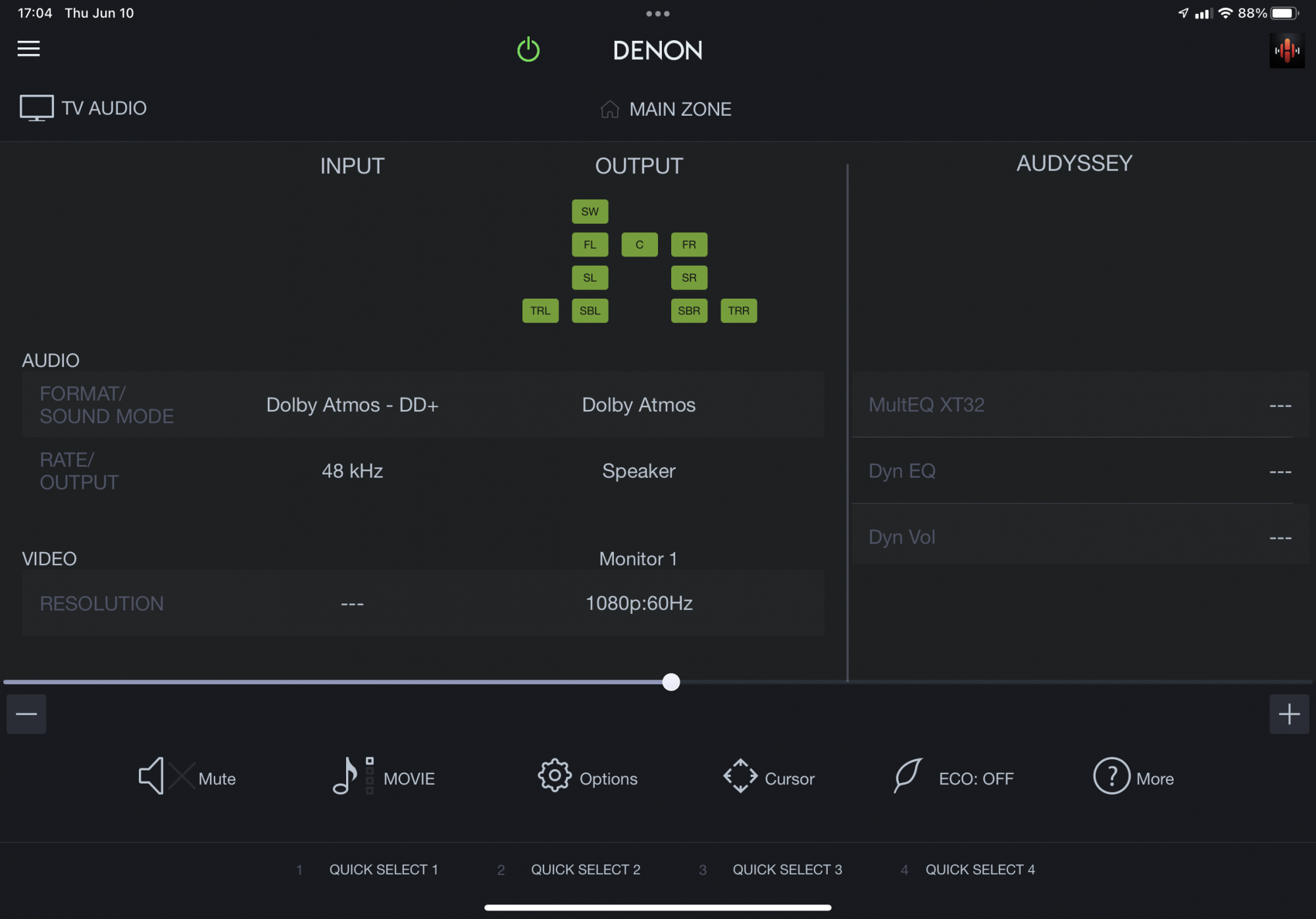
Task: Open the HEOS app icon
Action: 1286,51
